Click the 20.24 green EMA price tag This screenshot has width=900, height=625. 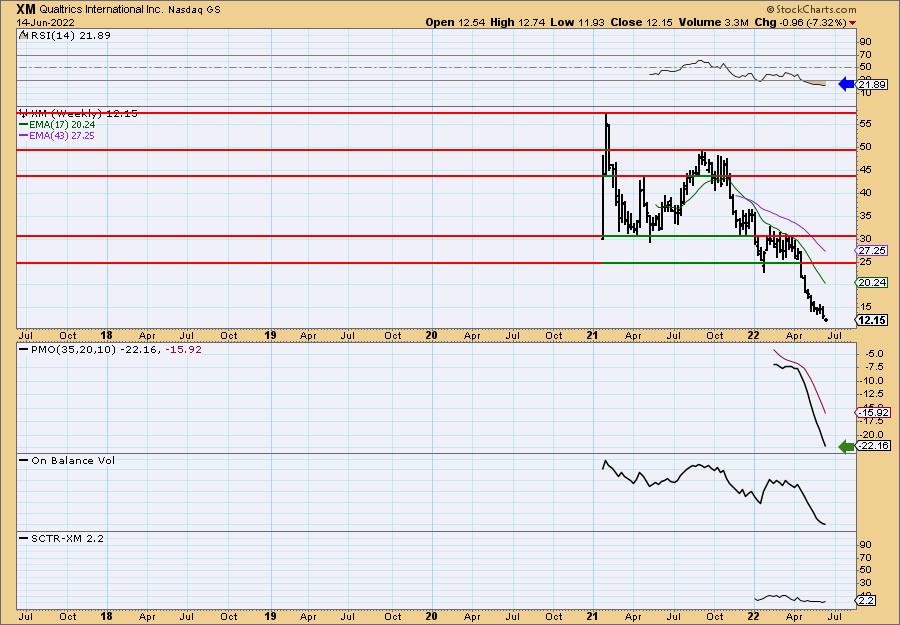coord(872,282)
